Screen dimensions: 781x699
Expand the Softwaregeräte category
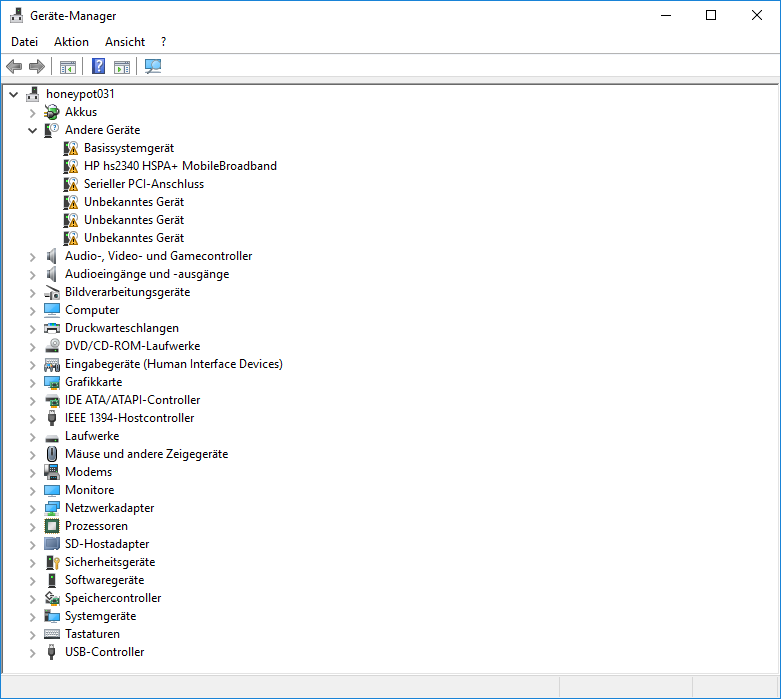(x=33, y=580)
